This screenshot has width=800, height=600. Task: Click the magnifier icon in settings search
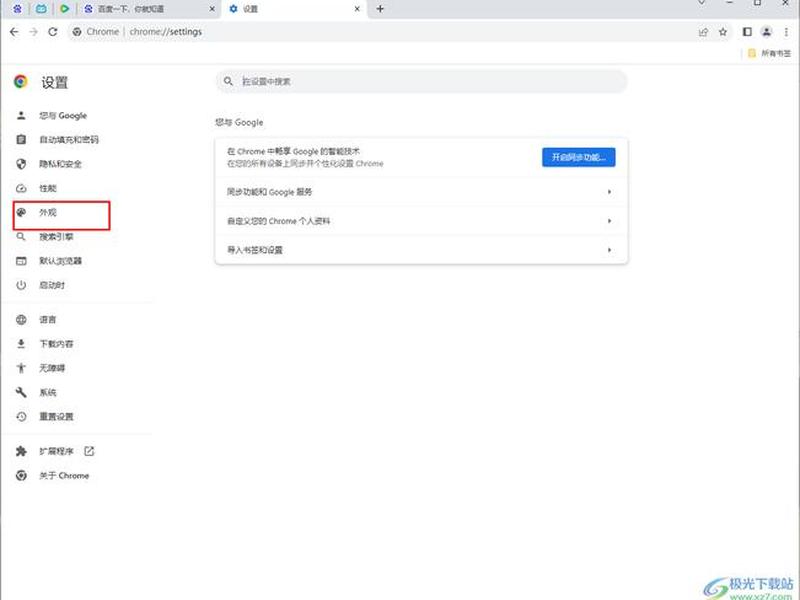(228, 82)
